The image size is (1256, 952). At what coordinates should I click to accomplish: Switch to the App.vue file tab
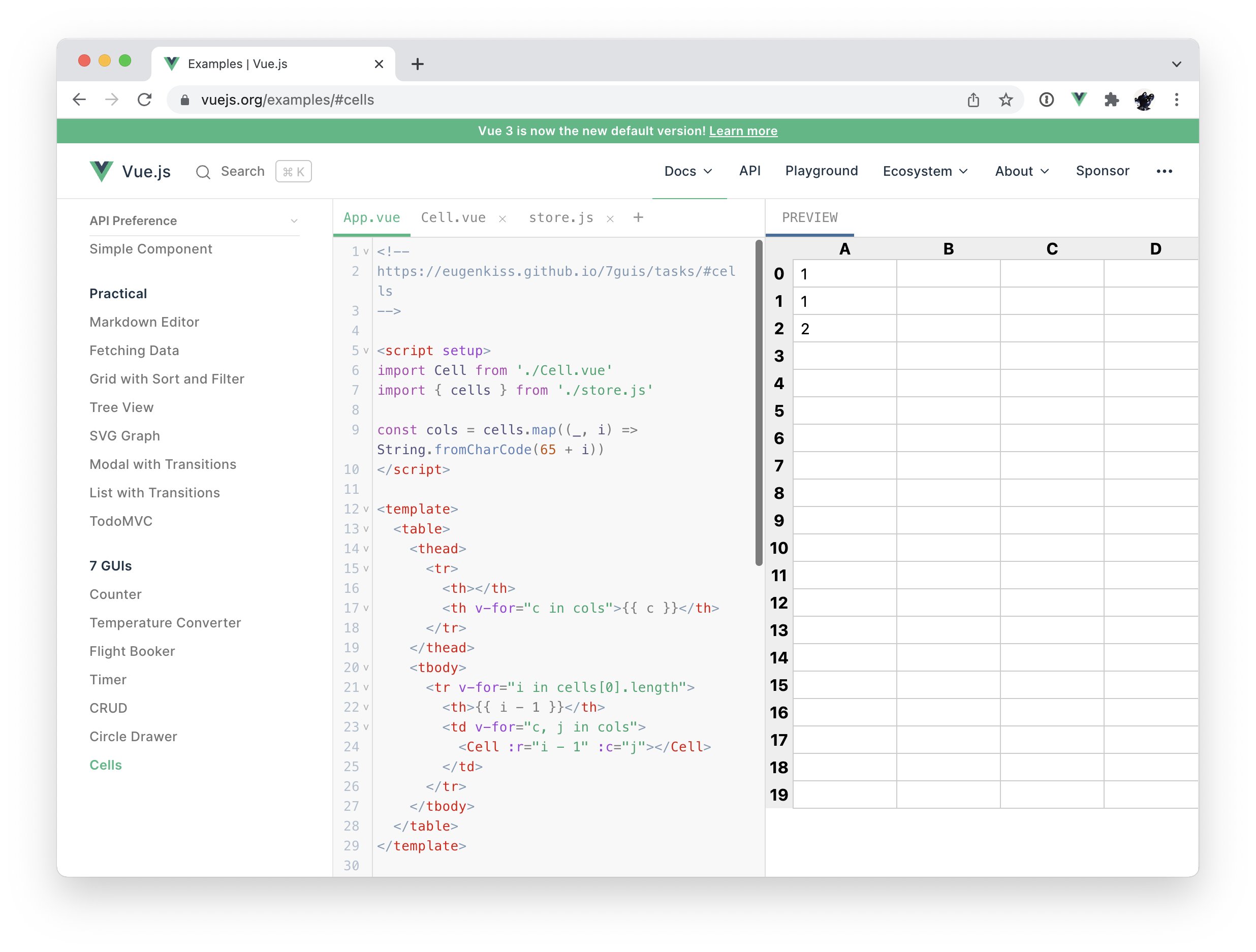[x=372, y=217]
